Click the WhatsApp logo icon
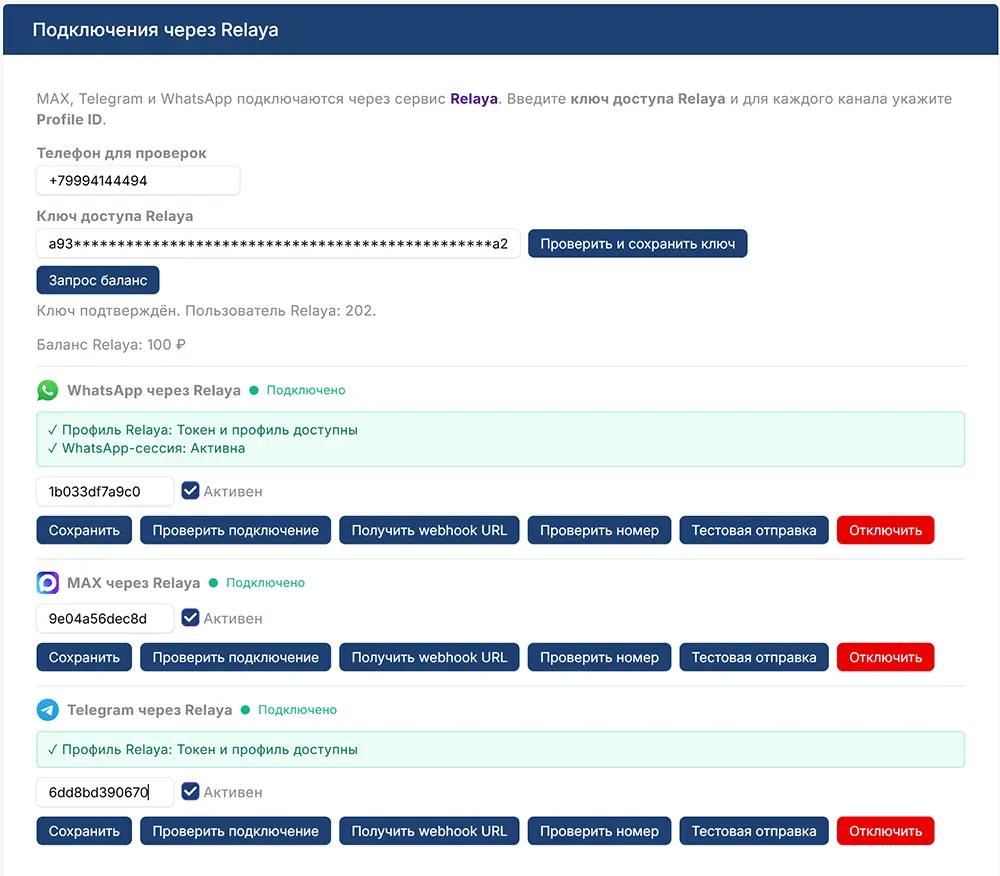The height and width of the screenshot is (876, 1000). [47, 390]
